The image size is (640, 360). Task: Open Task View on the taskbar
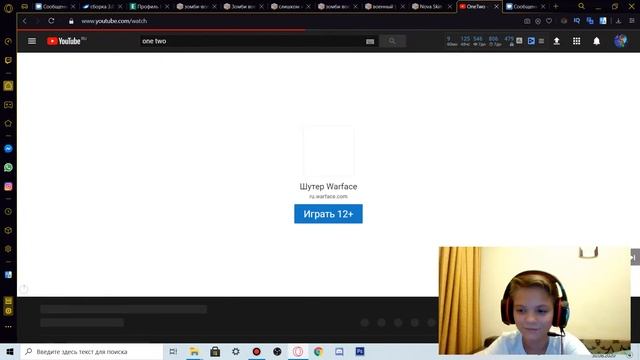(x=173, y=351)
